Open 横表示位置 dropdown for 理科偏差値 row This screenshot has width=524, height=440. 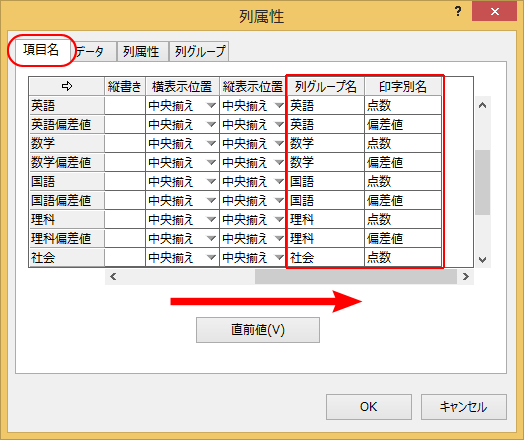[x=211, y=239]
